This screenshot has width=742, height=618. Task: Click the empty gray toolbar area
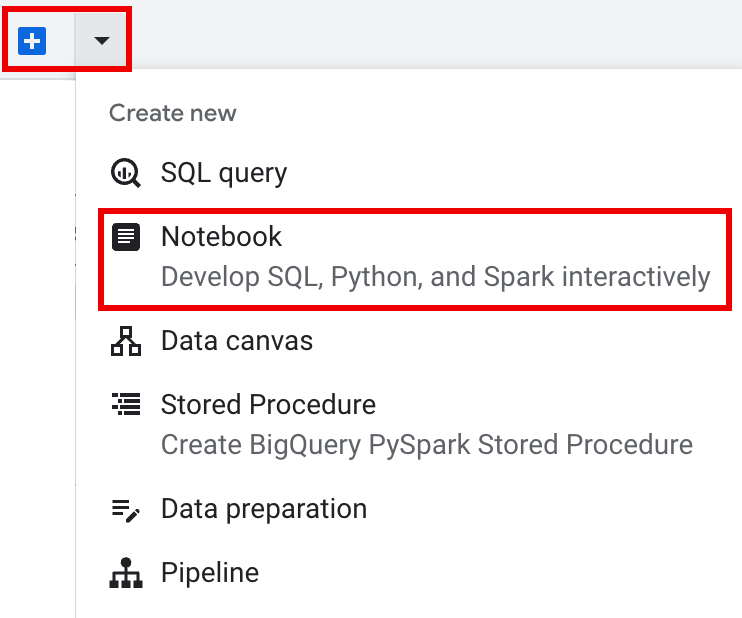(430, 35)
